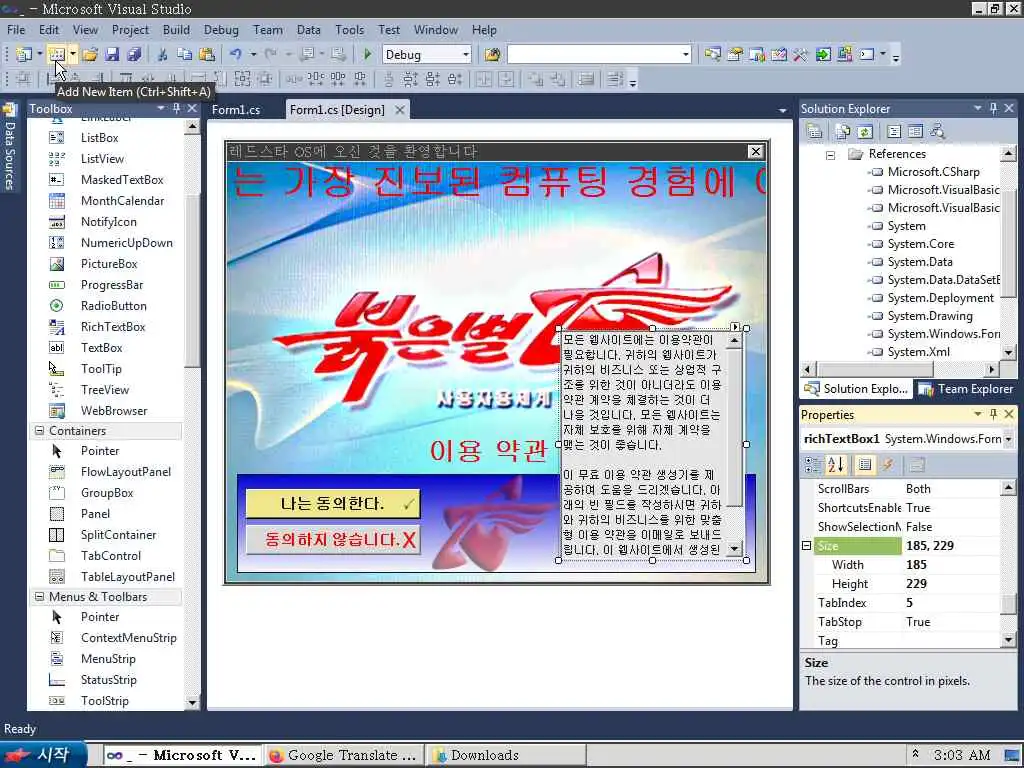Click the '동의하지 않습니다.X' button on the form
This screenshot has height=768, width=1024.
333,540
